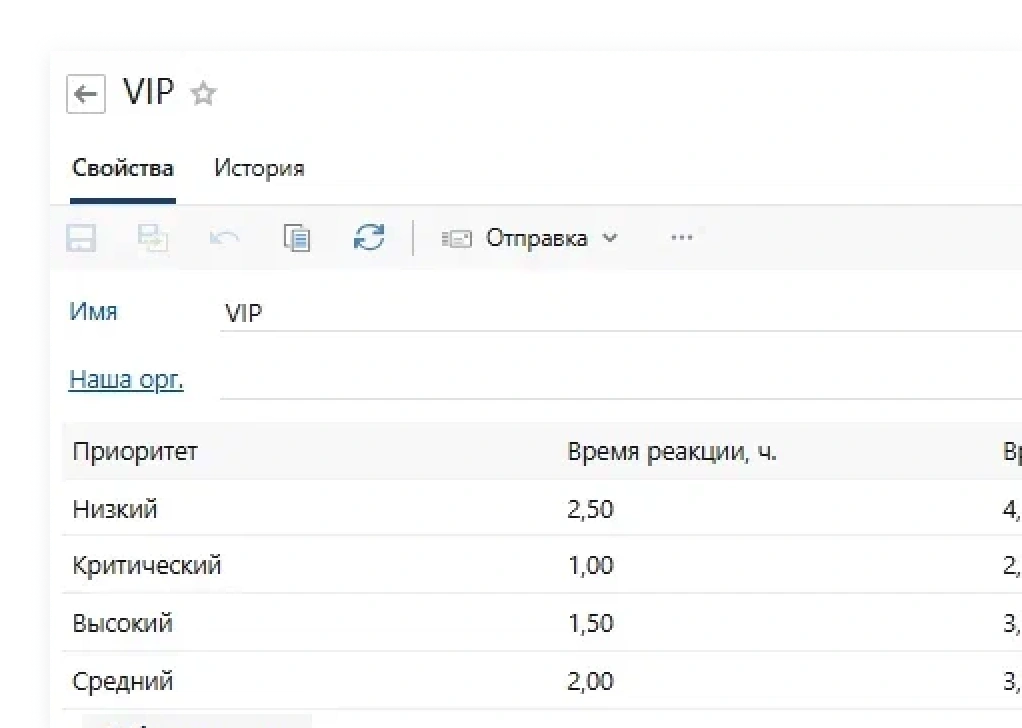Click the Undo changes icon
This screenshot has width=1022, height=728.
[225, 238]
